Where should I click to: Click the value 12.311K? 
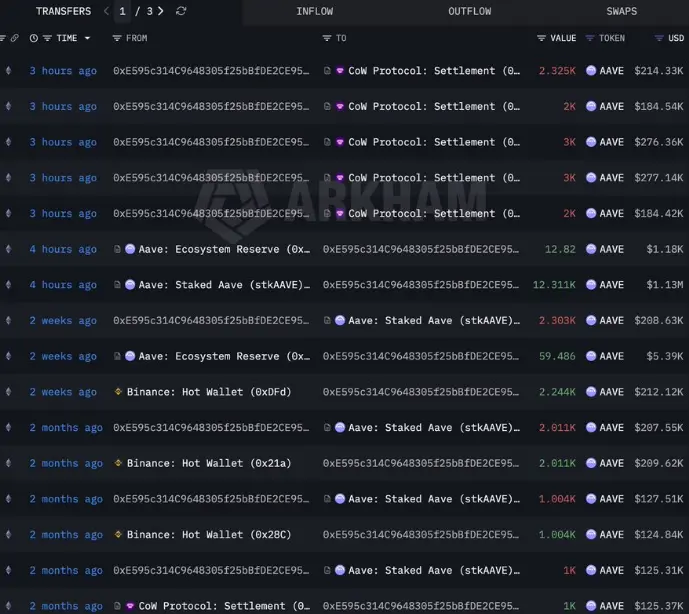tap(554, 285)
